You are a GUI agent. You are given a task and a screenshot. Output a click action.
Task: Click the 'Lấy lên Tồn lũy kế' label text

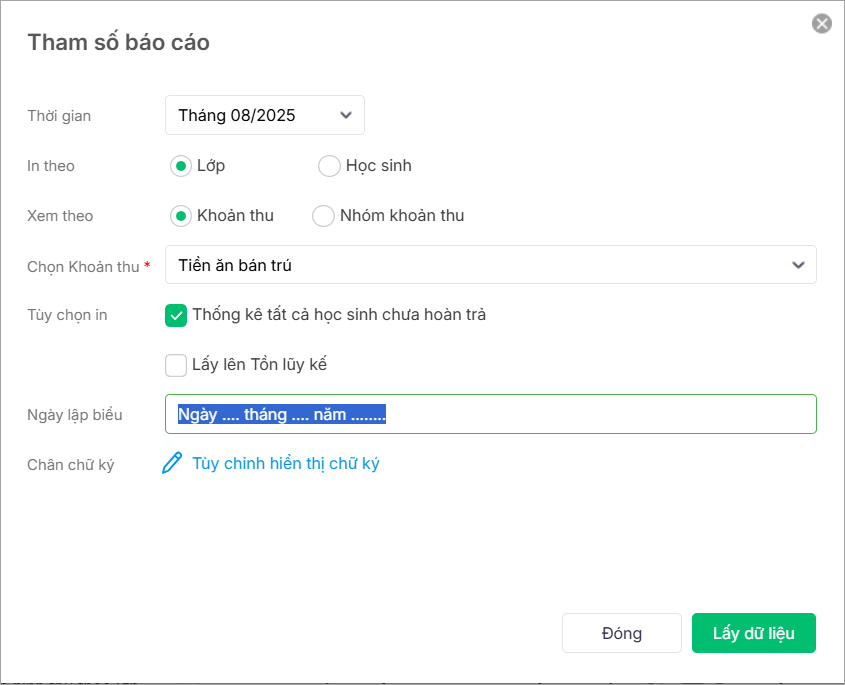[260, 365]
